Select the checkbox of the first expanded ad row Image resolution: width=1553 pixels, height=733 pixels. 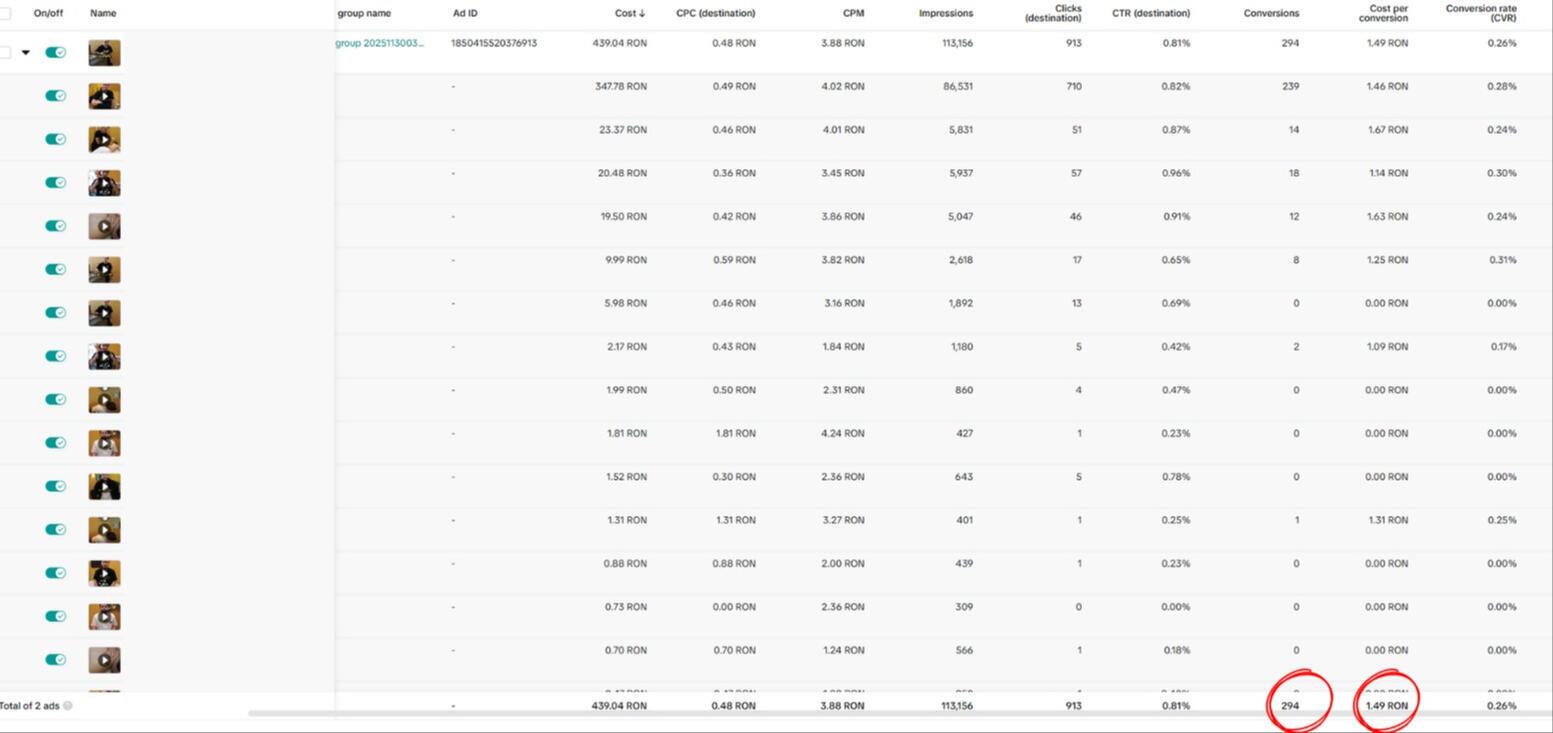[5, 52]
